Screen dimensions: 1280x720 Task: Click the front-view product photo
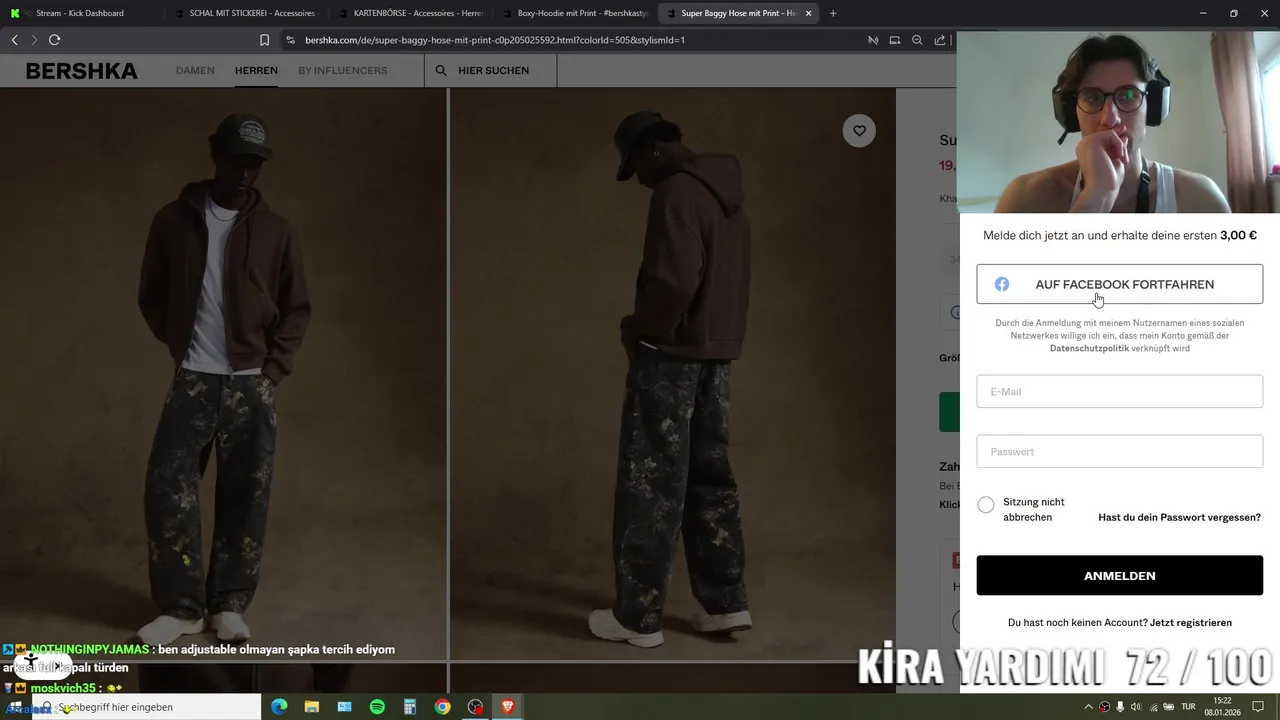(x=223, y=375)
